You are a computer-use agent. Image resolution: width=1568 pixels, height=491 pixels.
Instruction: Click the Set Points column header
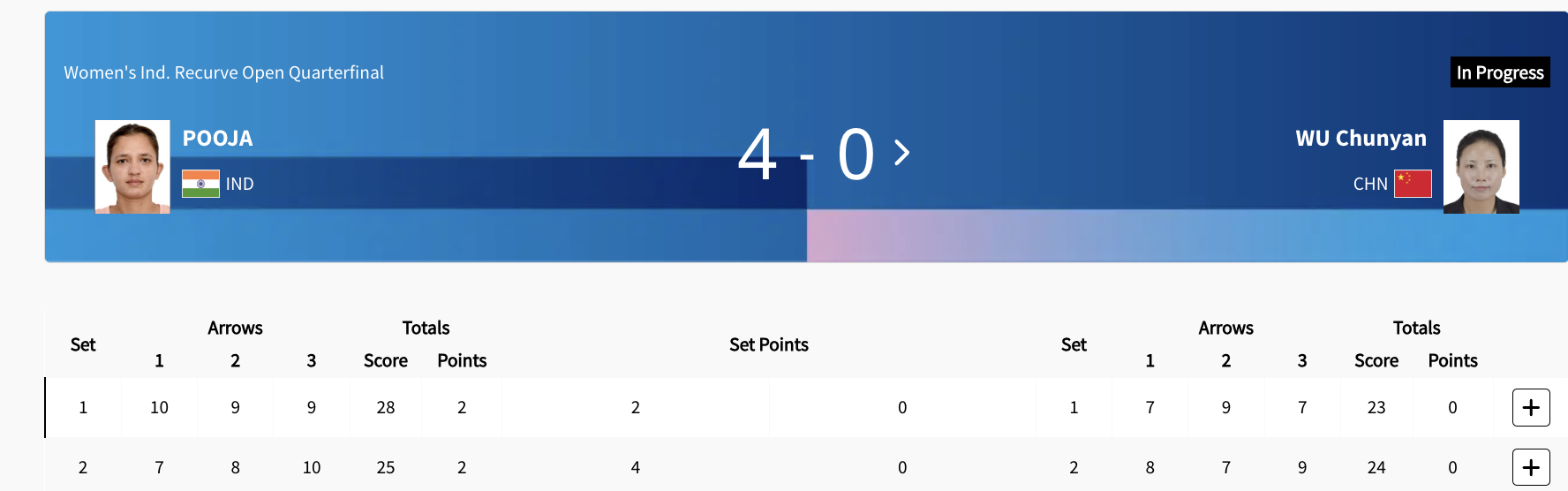(x=768, y=344)
